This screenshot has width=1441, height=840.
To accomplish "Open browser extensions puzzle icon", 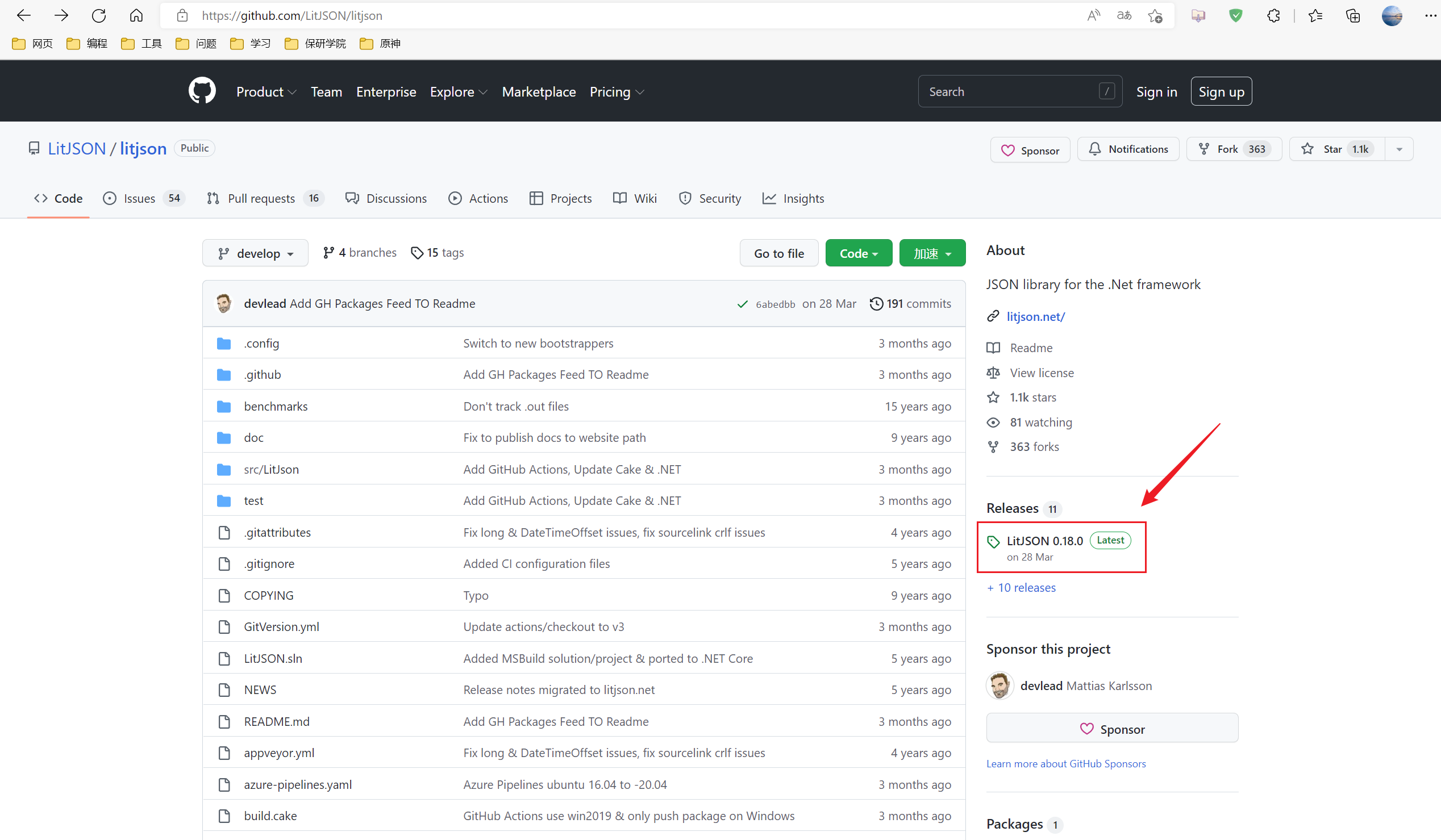I will click(x=1273, y=15).
